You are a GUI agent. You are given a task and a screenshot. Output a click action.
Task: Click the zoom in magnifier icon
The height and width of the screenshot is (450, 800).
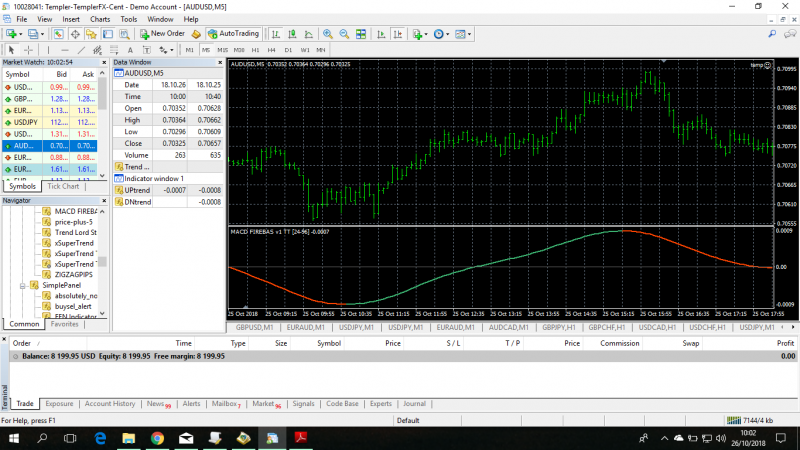pos(327,34)
